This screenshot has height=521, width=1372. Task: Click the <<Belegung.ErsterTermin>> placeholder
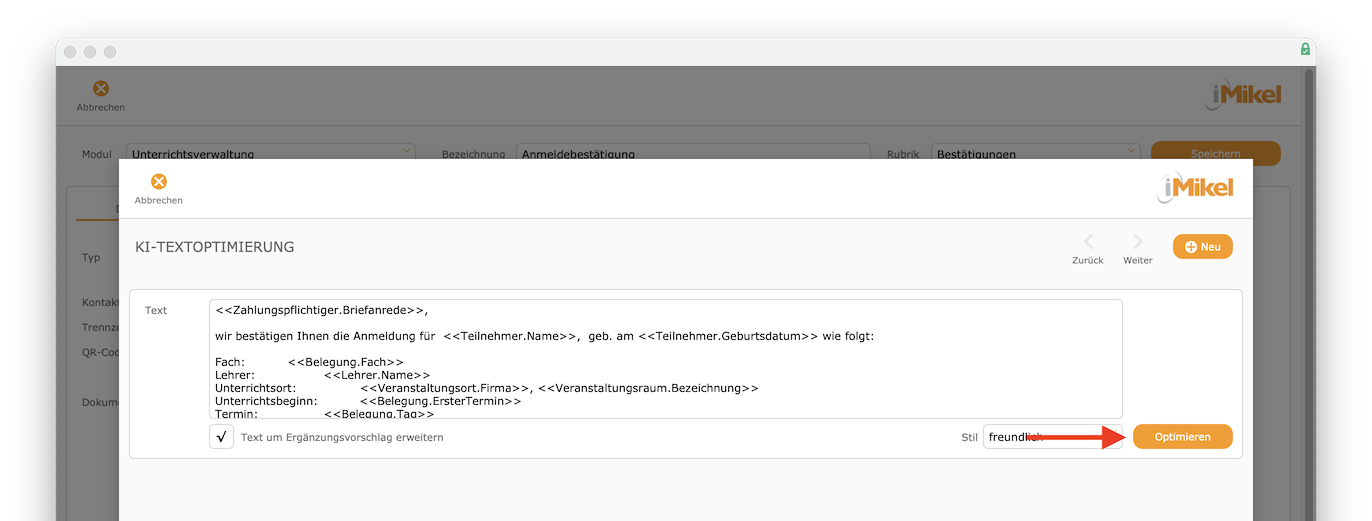coord(440,401)
